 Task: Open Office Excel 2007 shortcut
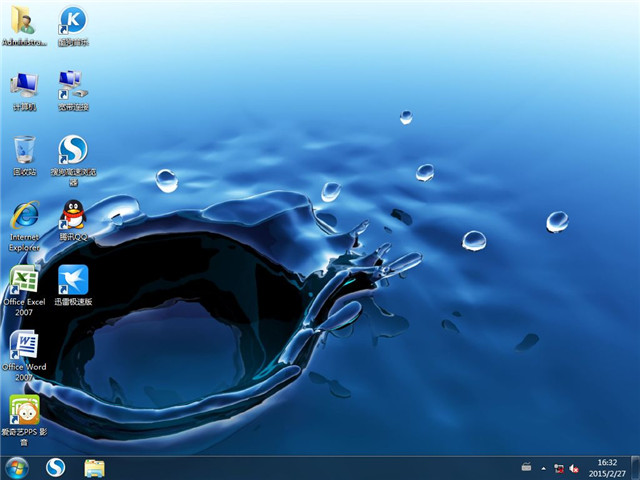pos(24,281)
